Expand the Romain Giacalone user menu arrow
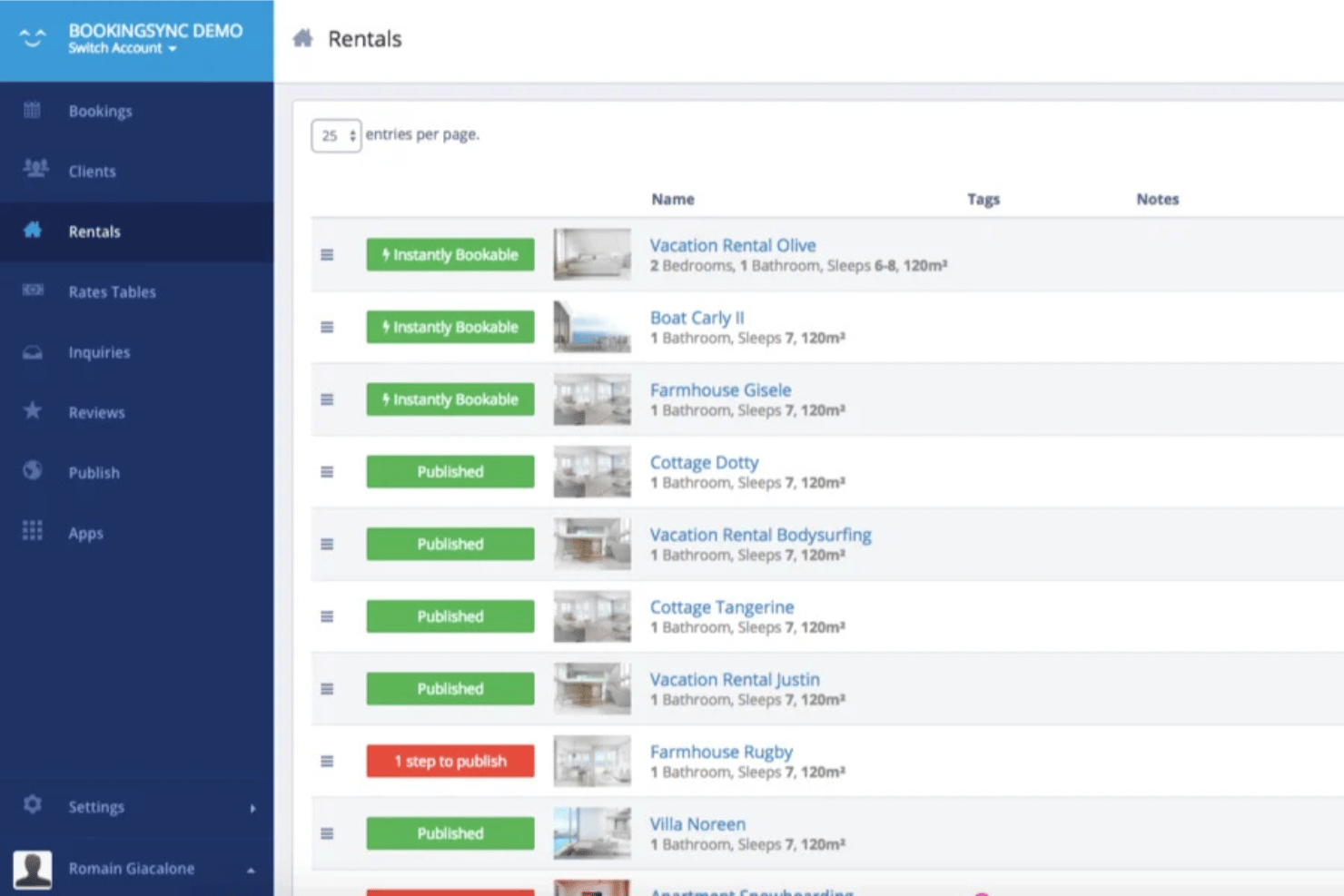The width and height of the screenshot is (1344, 896). pyautogui.click(x=251, y=871)
